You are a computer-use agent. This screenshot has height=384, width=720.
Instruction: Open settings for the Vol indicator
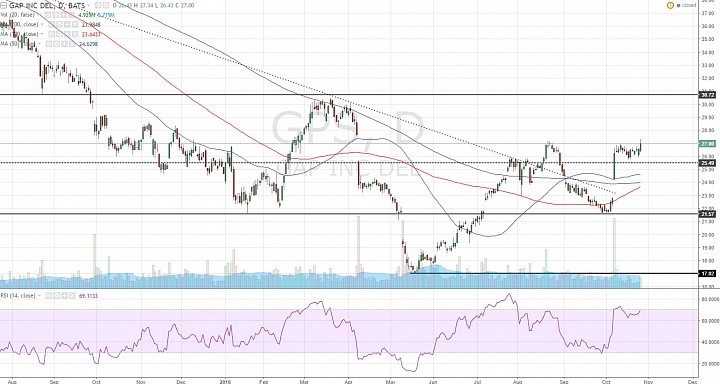(x=56, y=15)
